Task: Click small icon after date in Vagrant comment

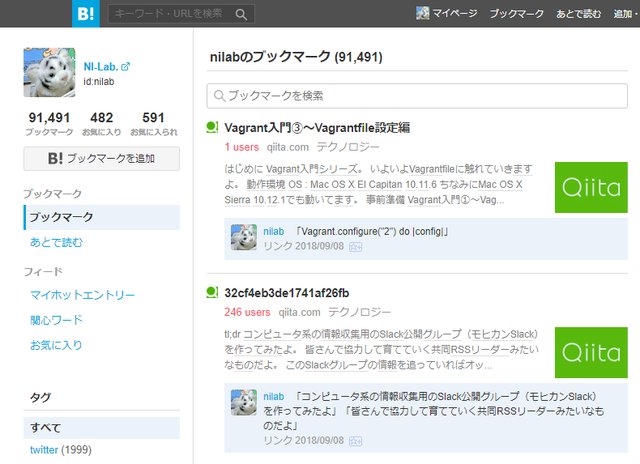Action: pos(356,247)
